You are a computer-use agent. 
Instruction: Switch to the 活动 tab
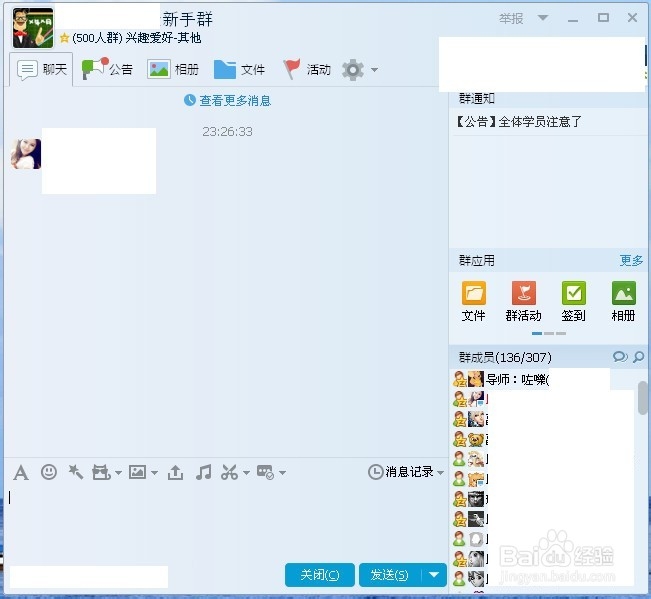pyautogui.click(x=307, y=69)
